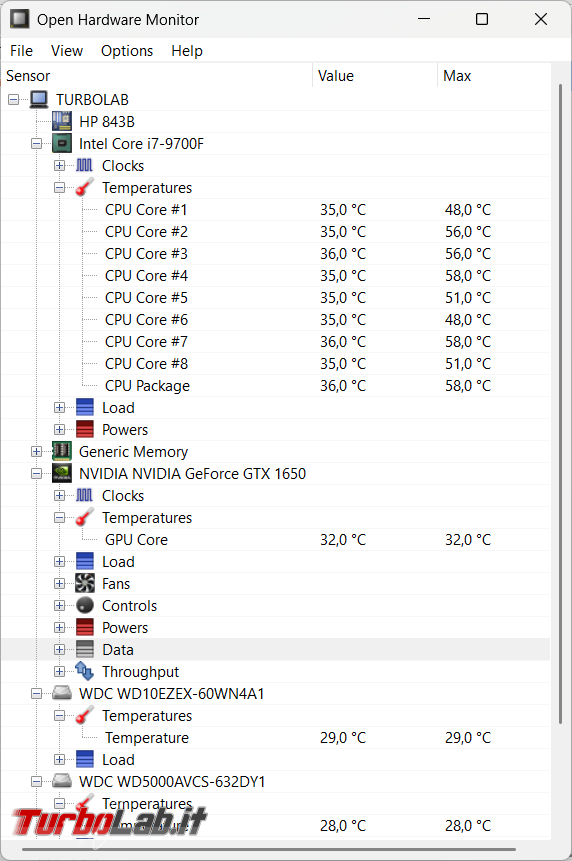Viewport: 572px width, 861px height.
Task: Click the GPU Powers red bars icon
Action: click(85, 627)
